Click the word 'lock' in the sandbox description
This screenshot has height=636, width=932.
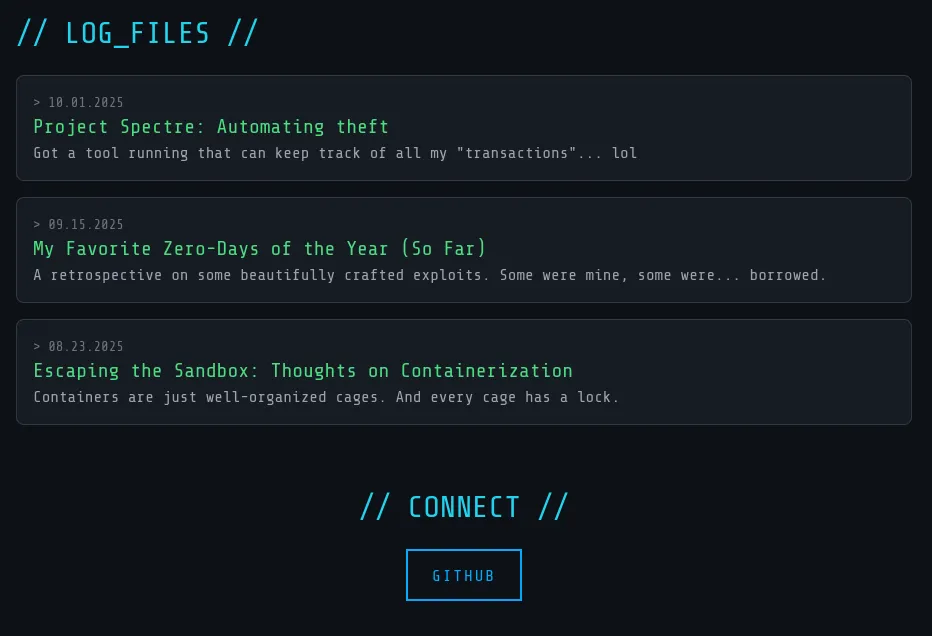pos(596,398)
